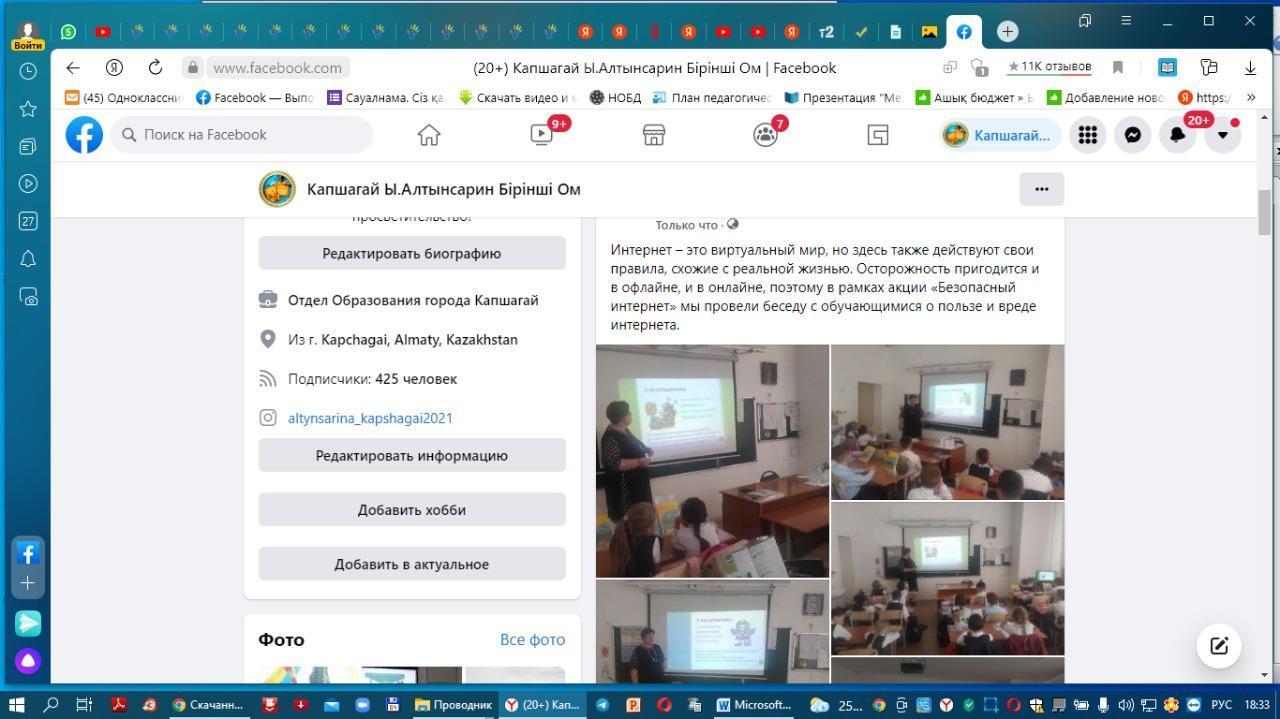Viewport: 1280px width, 719px height.
Task: Open Проводник in the Windows taskbar
Action: coord(454,704)
